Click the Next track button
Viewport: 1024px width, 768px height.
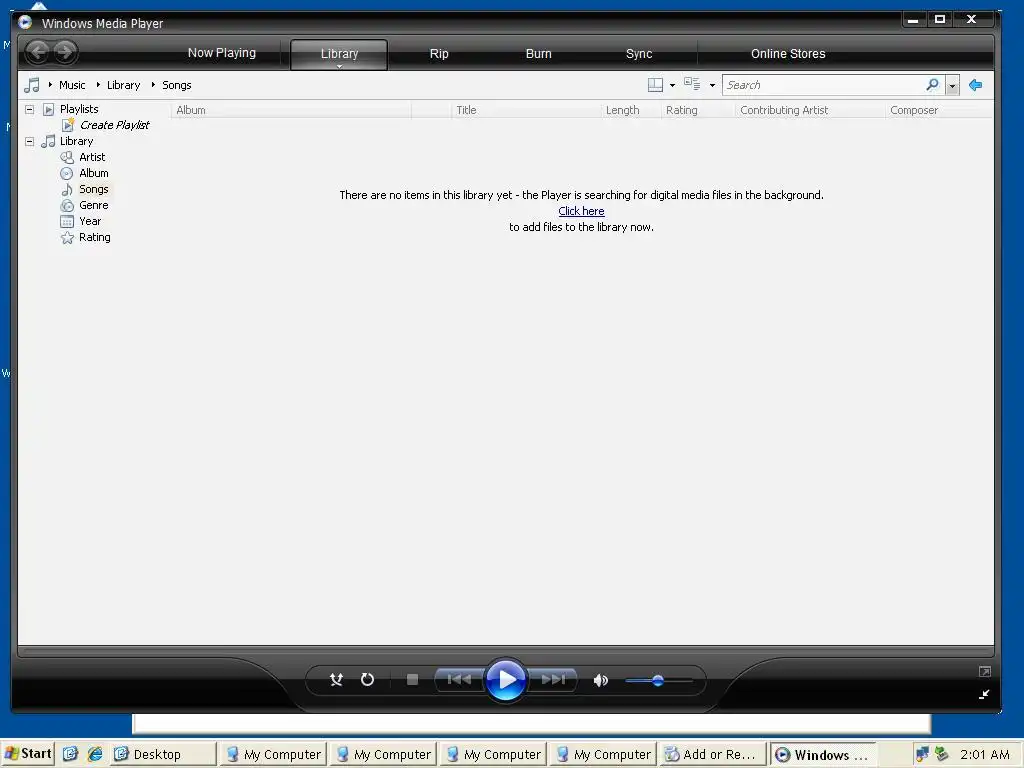click(553, 680)
